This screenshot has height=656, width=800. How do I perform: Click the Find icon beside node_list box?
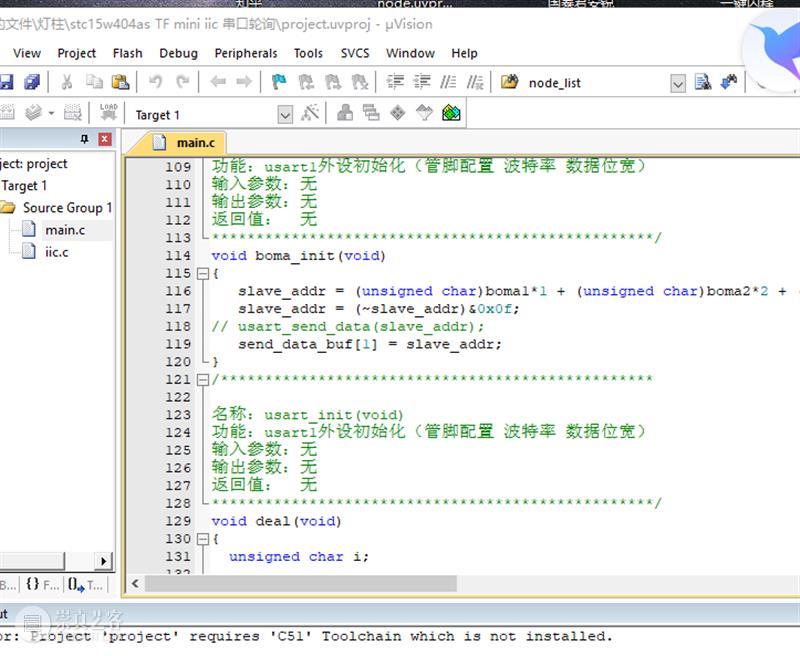(x=703, y=82)
